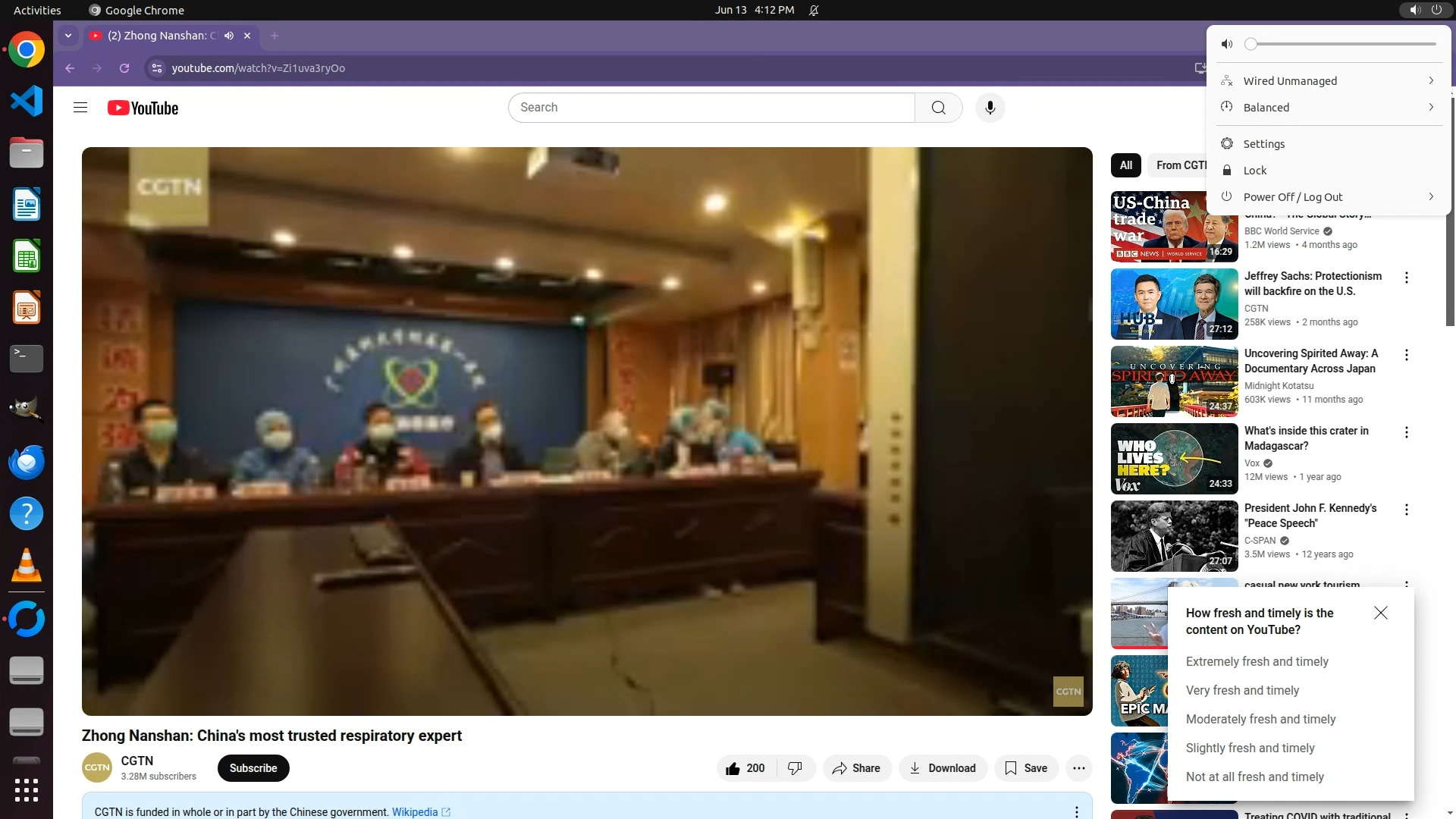This screenshot has height=819, width=1456.
Task: Open options for Jeffrey Sachs video
Action: [x=1406, y=278]
